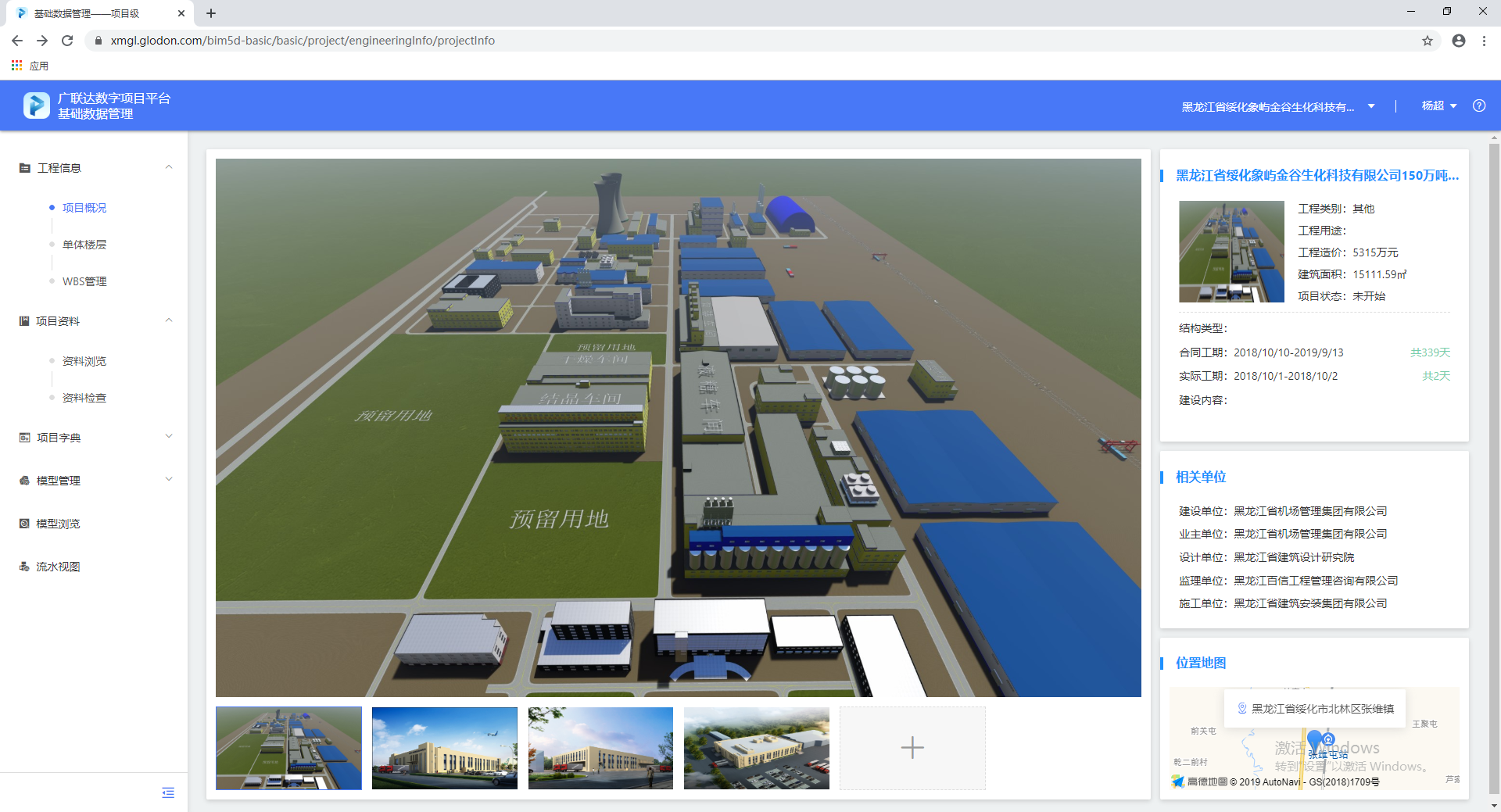
Task: Select the first aerial model thumbnail
Action: pyautogui.click(x=288, y=748)
